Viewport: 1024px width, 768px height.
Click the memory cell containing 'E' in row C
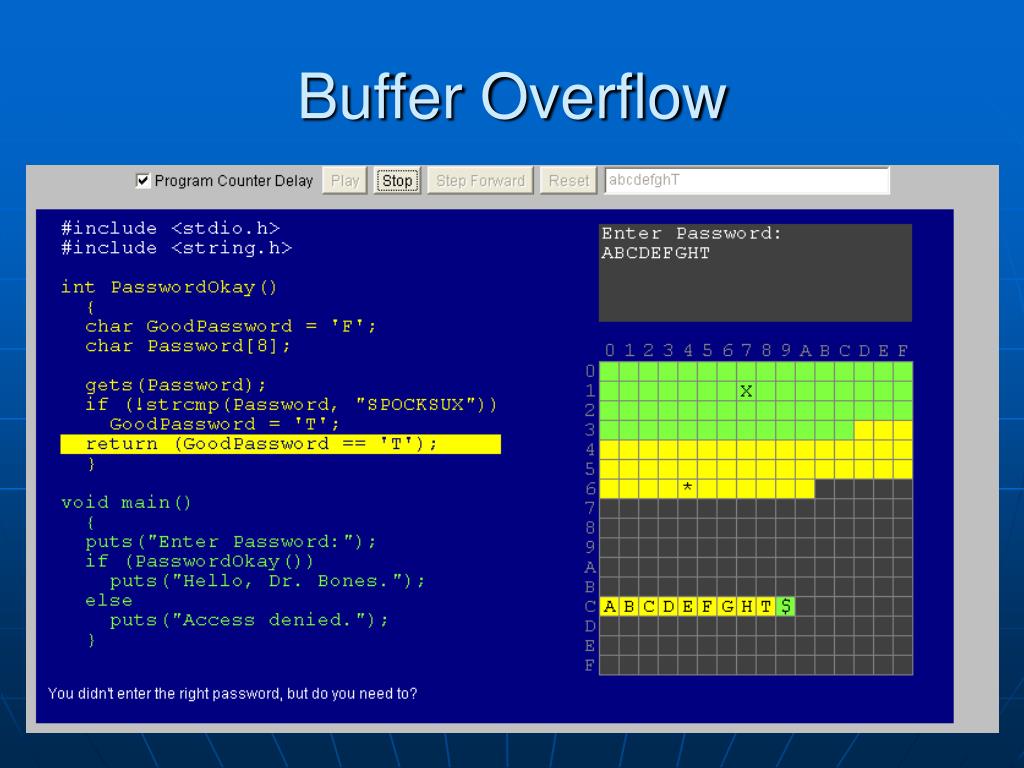coord(688,606)
